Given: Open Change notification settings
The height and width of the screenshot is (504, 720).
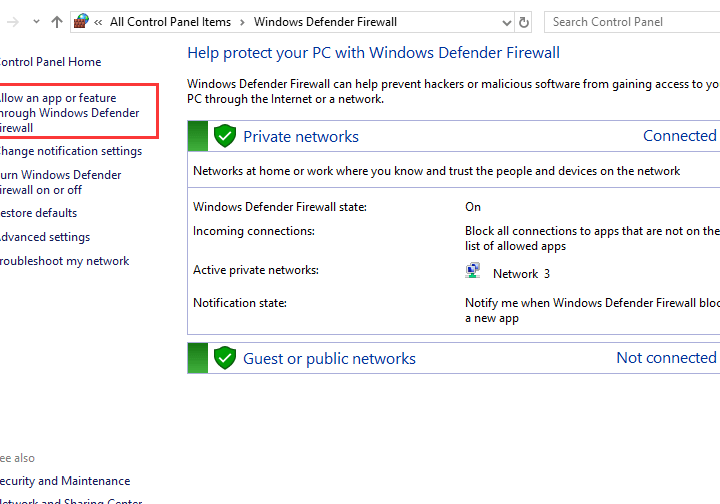Looking at the screenshot, I should tap(70, 151).
